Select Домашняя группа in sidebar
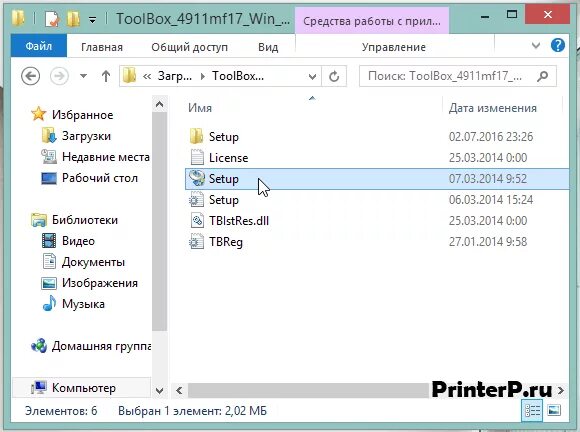 point(101,346)
